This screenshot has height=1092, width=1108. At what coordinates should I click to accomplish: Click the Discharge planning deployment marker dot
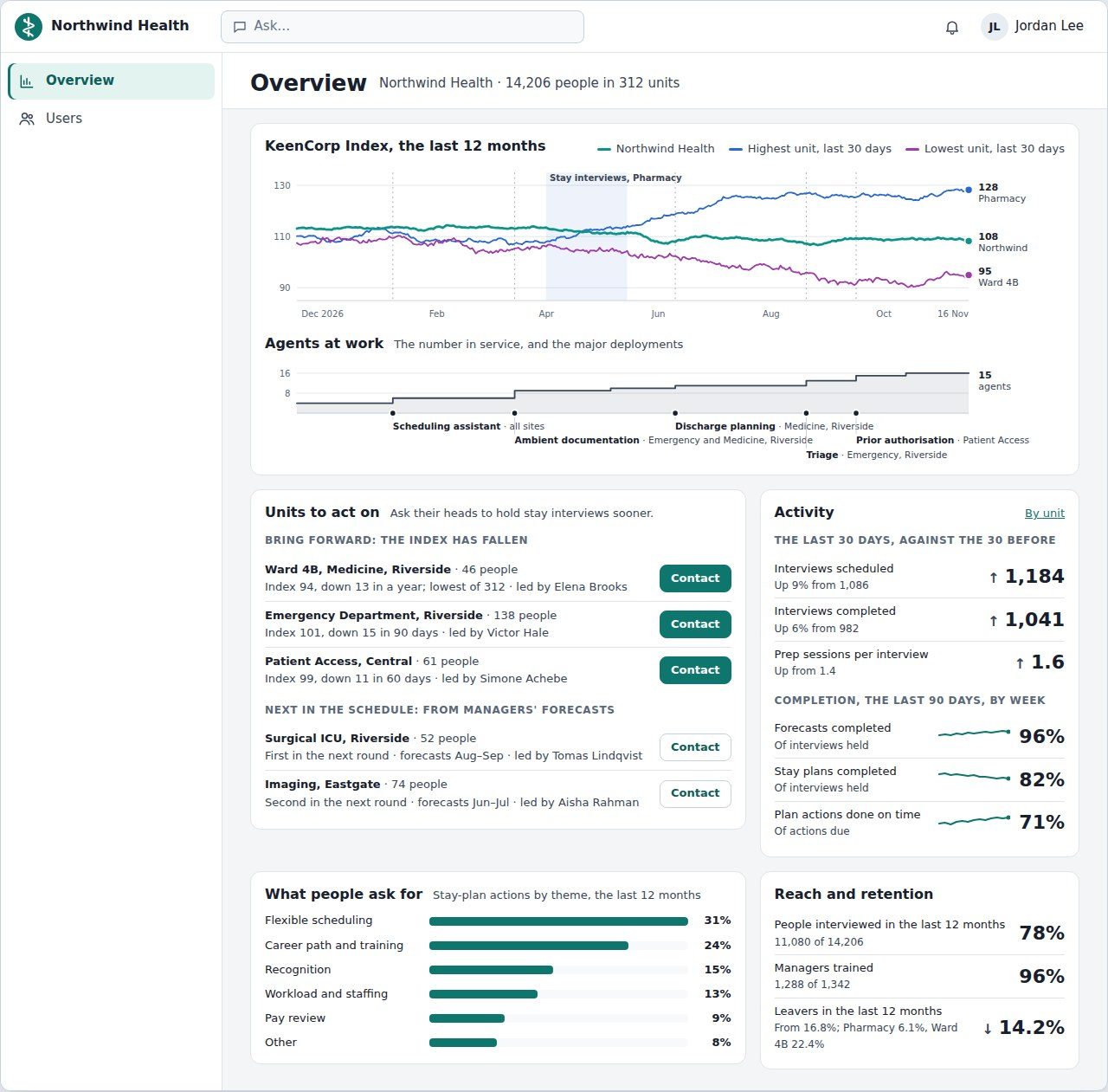[675, 413]
